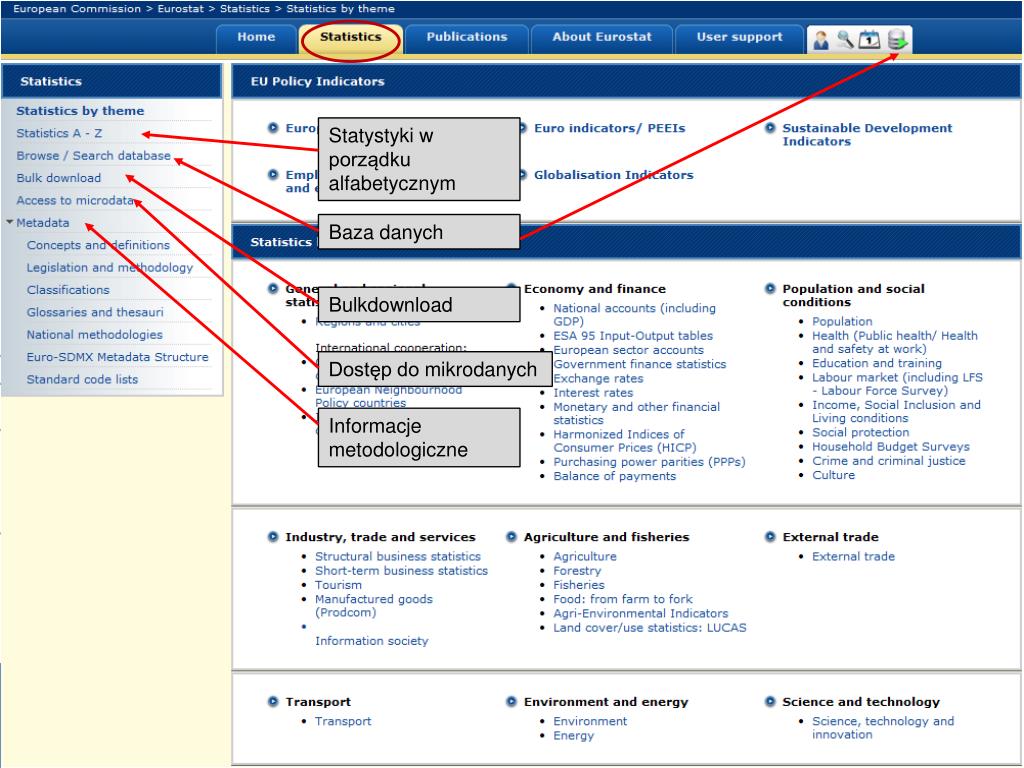The height and width of the screenshot is (768, 1024).
Task: Open Glossaries and thesauri
Action: [x=95, y=312]
